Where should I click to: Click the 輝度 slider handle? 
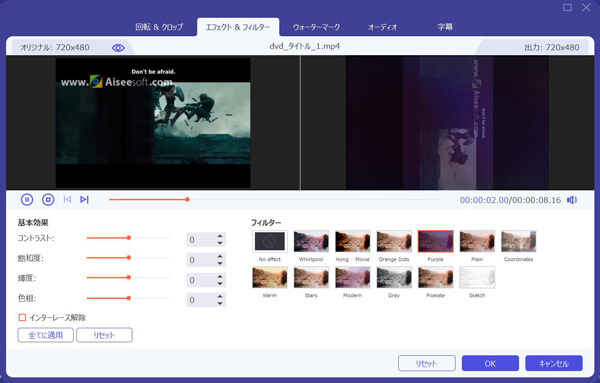129,277
